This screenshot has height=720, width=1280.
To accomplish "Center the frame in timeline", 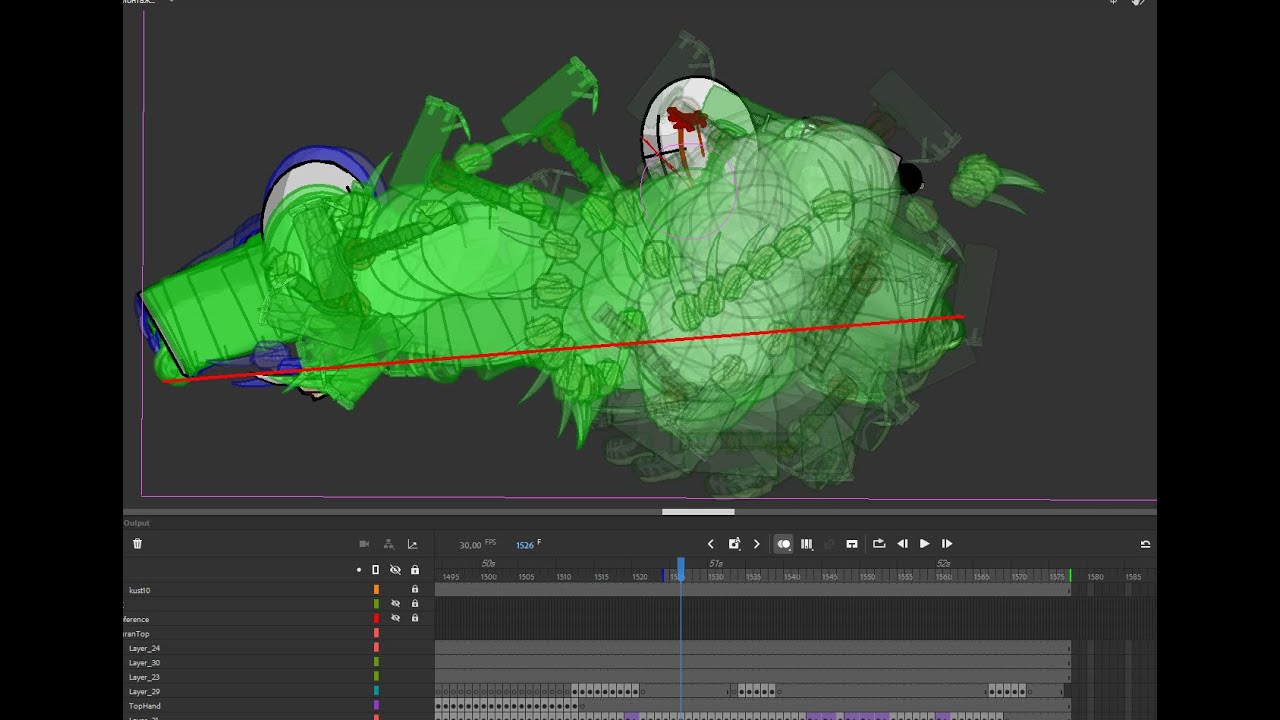I will point(852,544).
